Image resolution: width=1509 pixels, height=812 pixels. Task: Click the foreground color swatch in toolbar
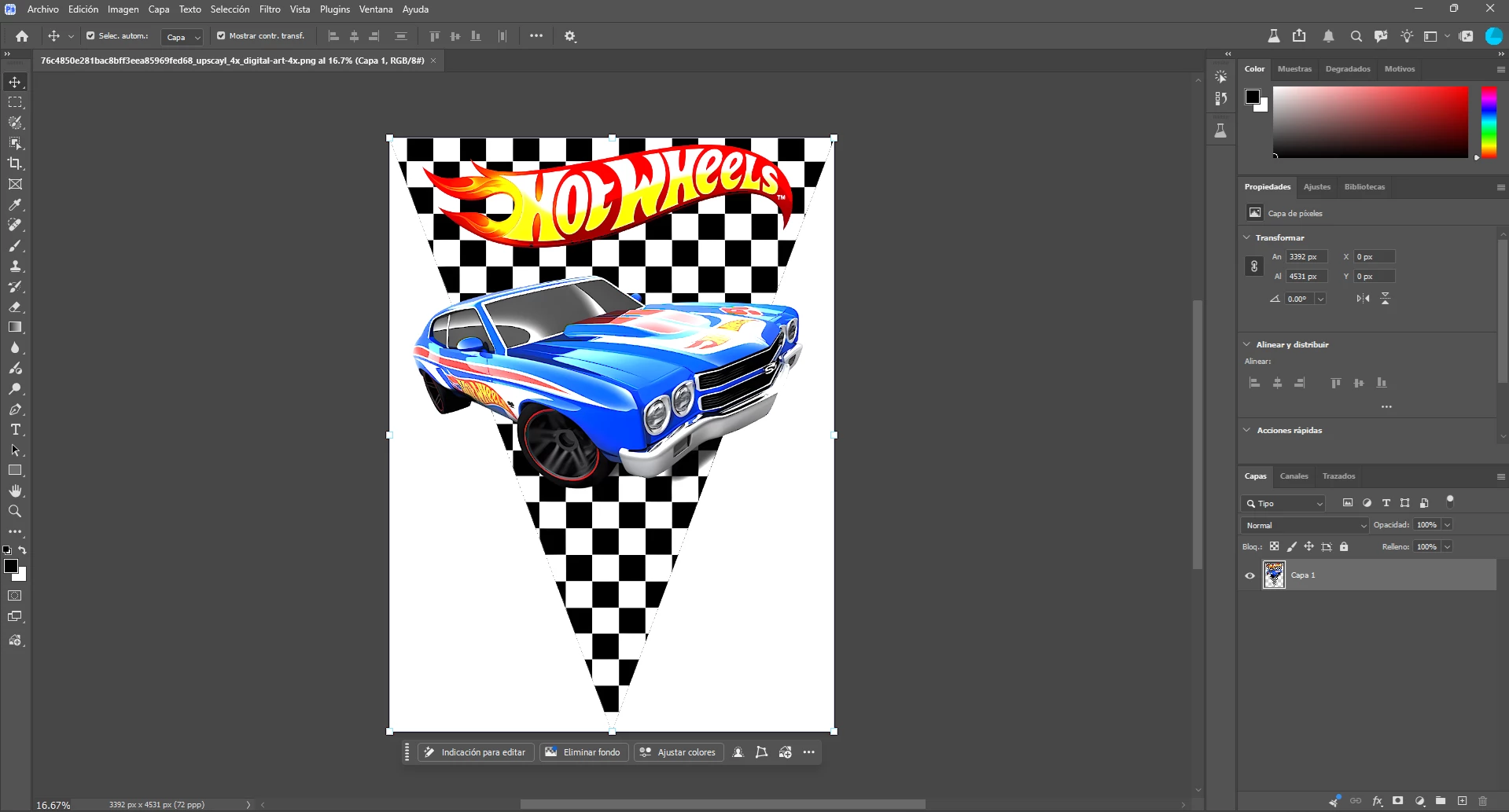[x=11, y=566]
